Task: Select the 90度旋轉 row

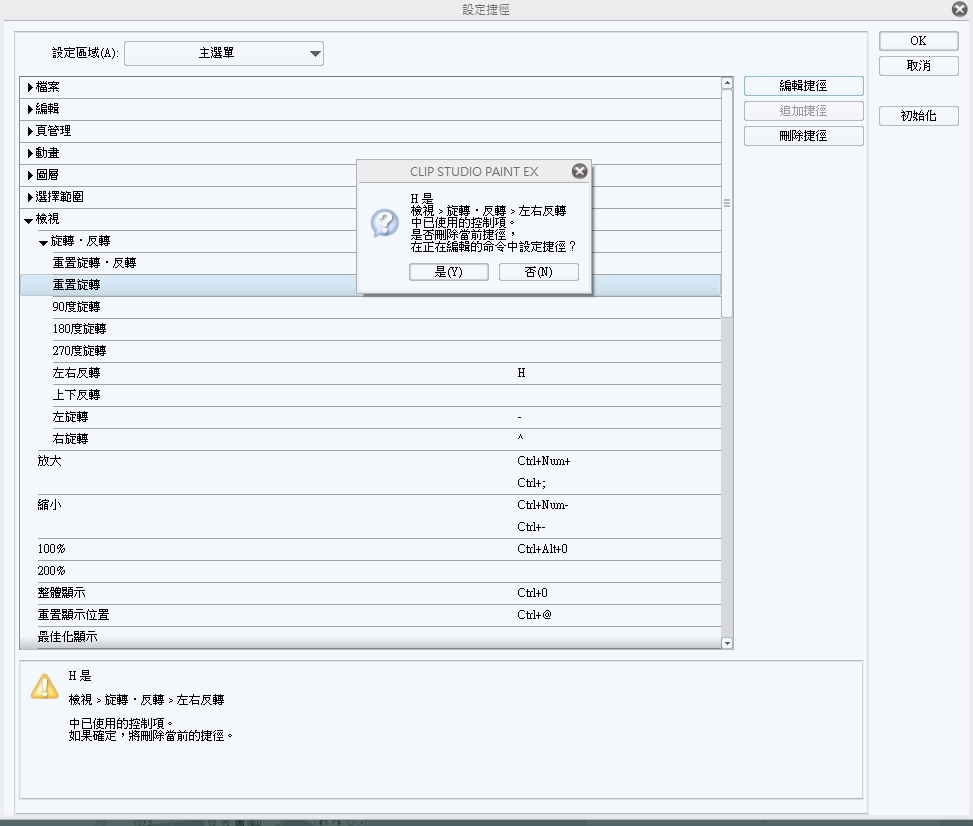Action: click(x=370, y=307)
